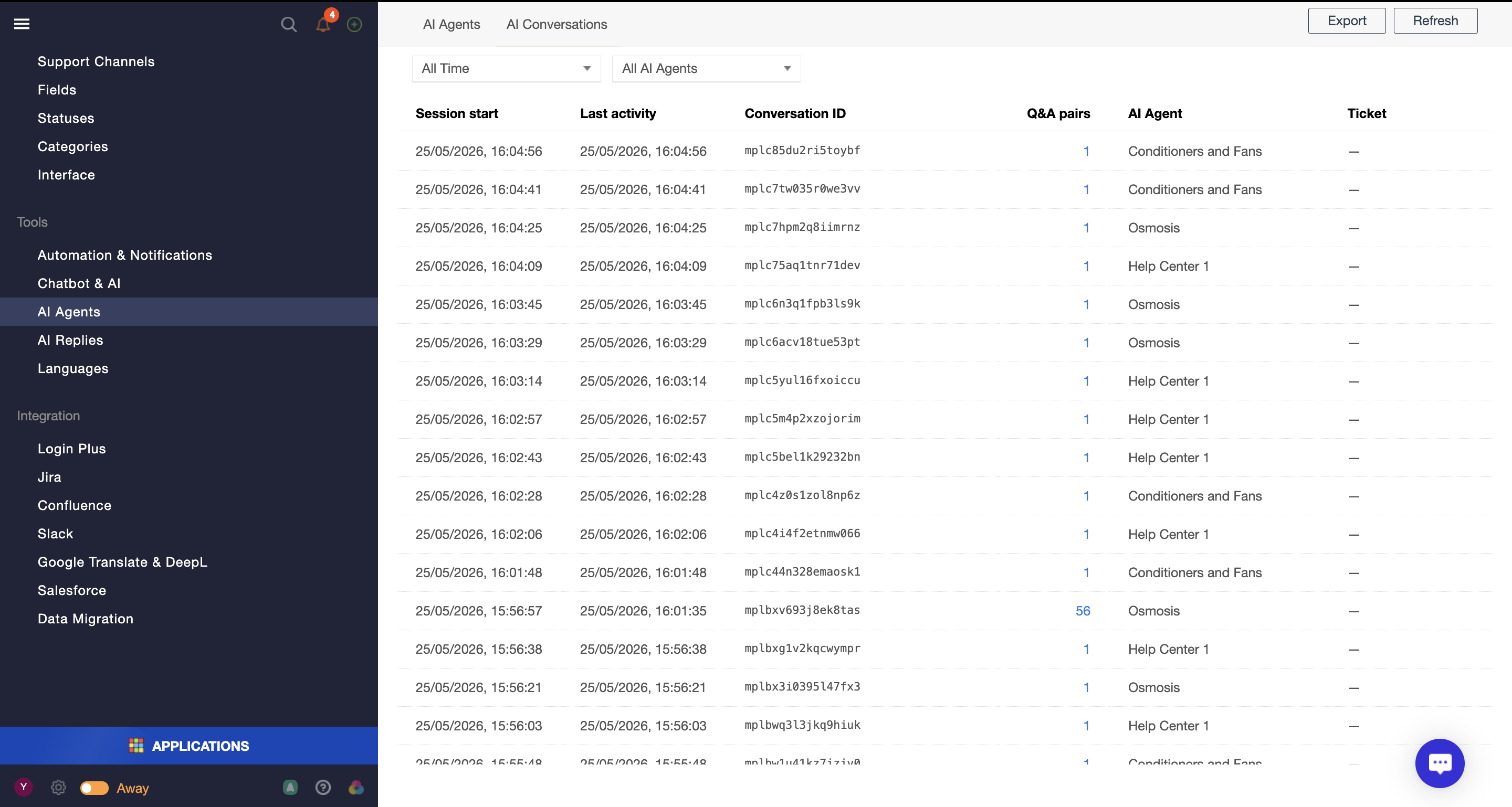1512x807 pixels.
Task: Switch to the AI Conversations tab
Action: [556, 24]
